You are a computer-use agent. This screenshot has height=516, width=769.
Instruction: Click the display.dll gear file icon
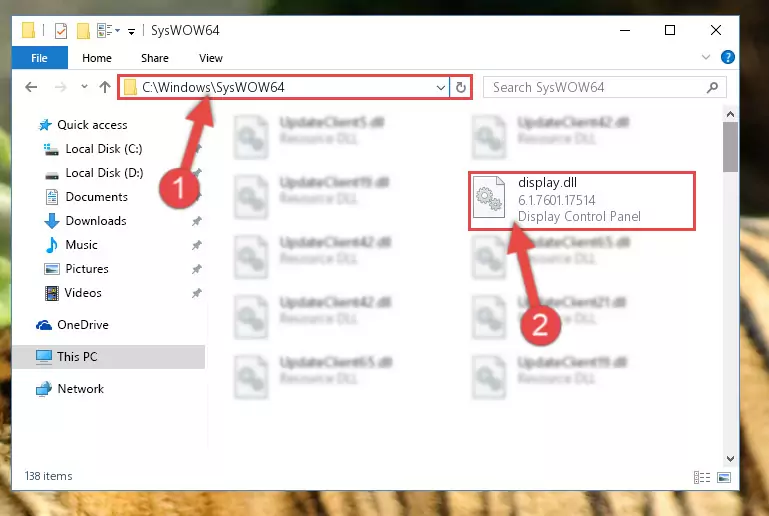click(x=489, y=197)
